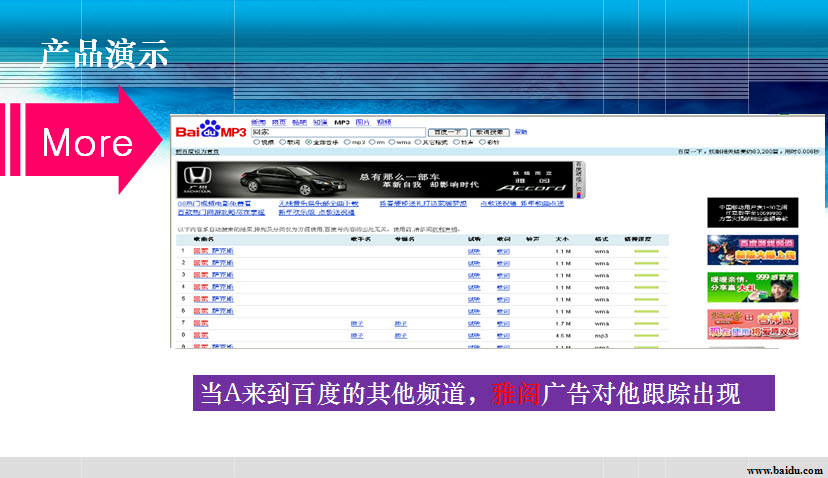Click the 试听 link in row 1

click(x=474, y=251)
